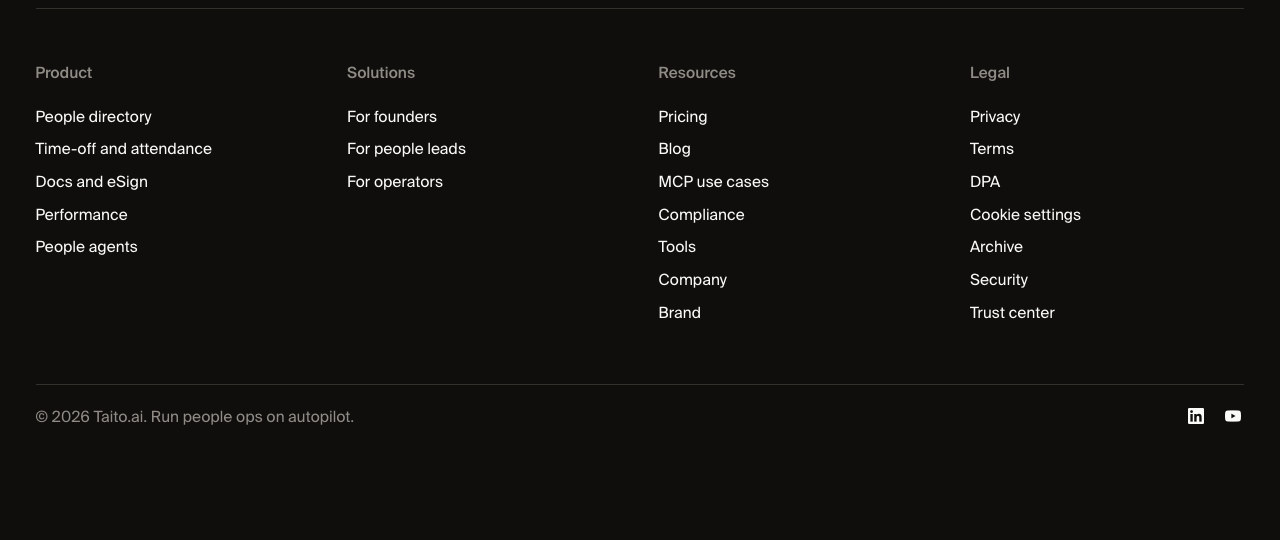Open Docs and eSign page
The image size is (1280, 540).
click(x=92, y=182)
